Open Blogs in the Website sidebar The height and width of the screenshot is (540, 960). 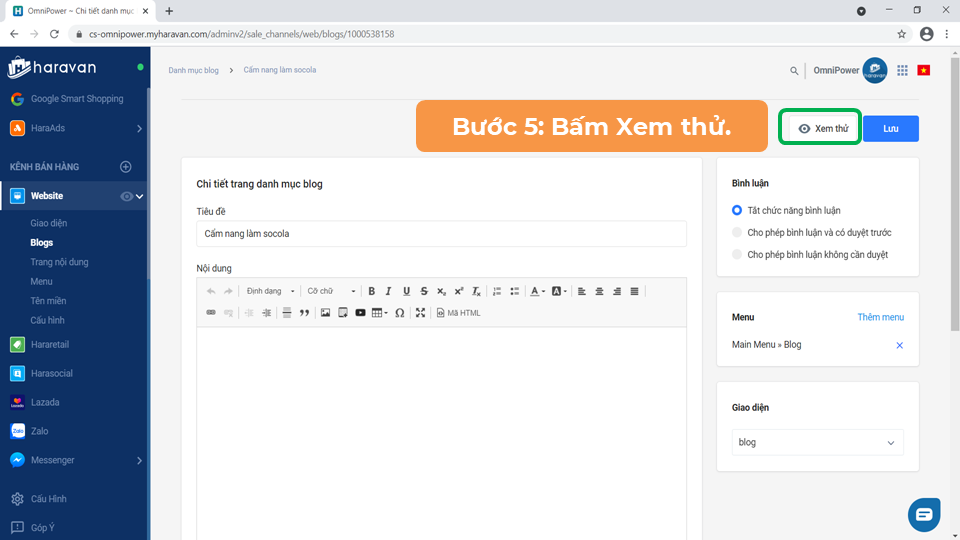coord(42,243)
